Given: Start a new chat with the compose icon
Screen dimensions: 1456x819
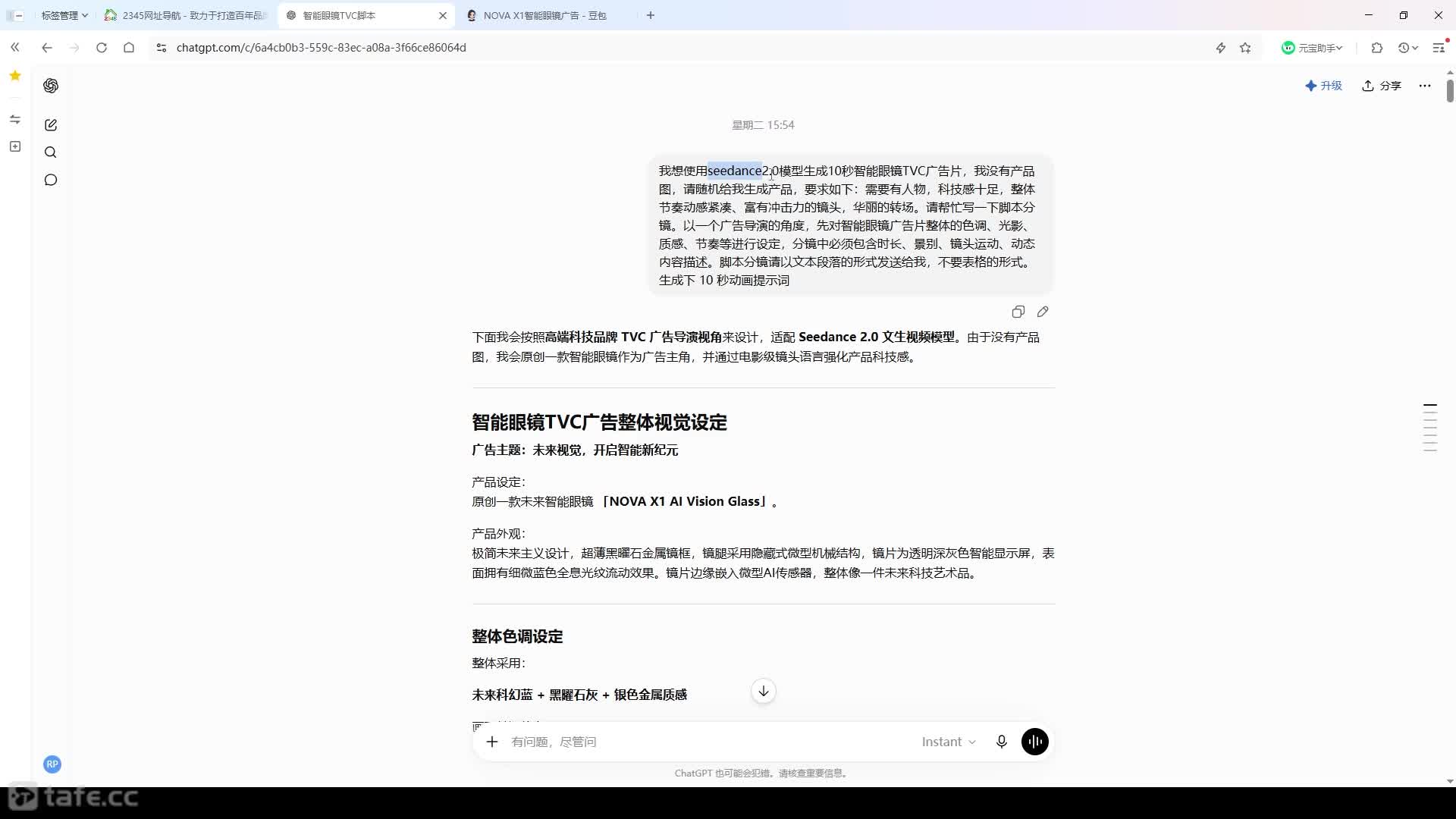Looking at the screenshot, I should (x=51, y=125).
